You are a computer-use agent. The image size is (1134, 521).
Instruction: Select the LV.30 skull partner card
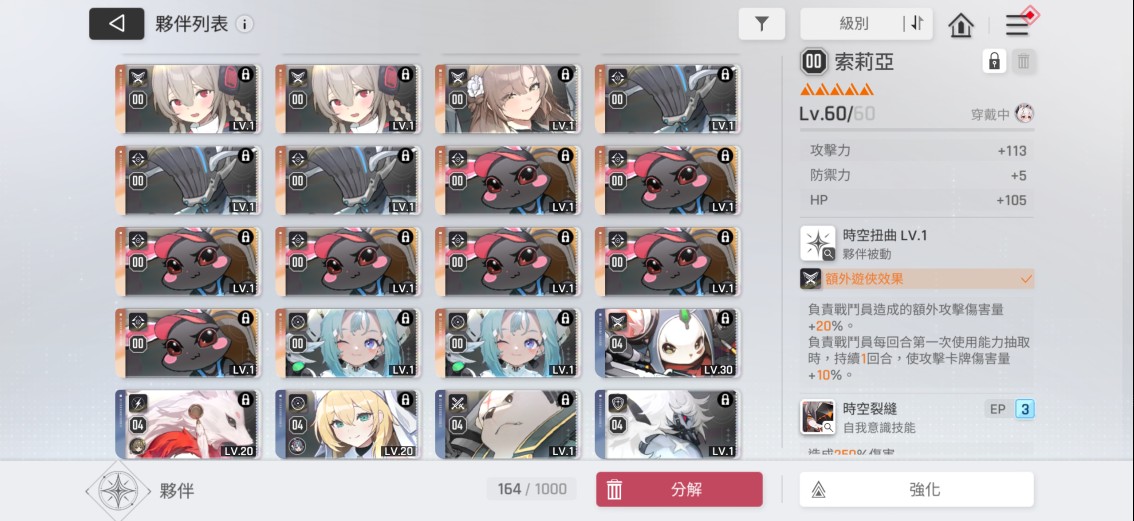(x=667, y=343)
